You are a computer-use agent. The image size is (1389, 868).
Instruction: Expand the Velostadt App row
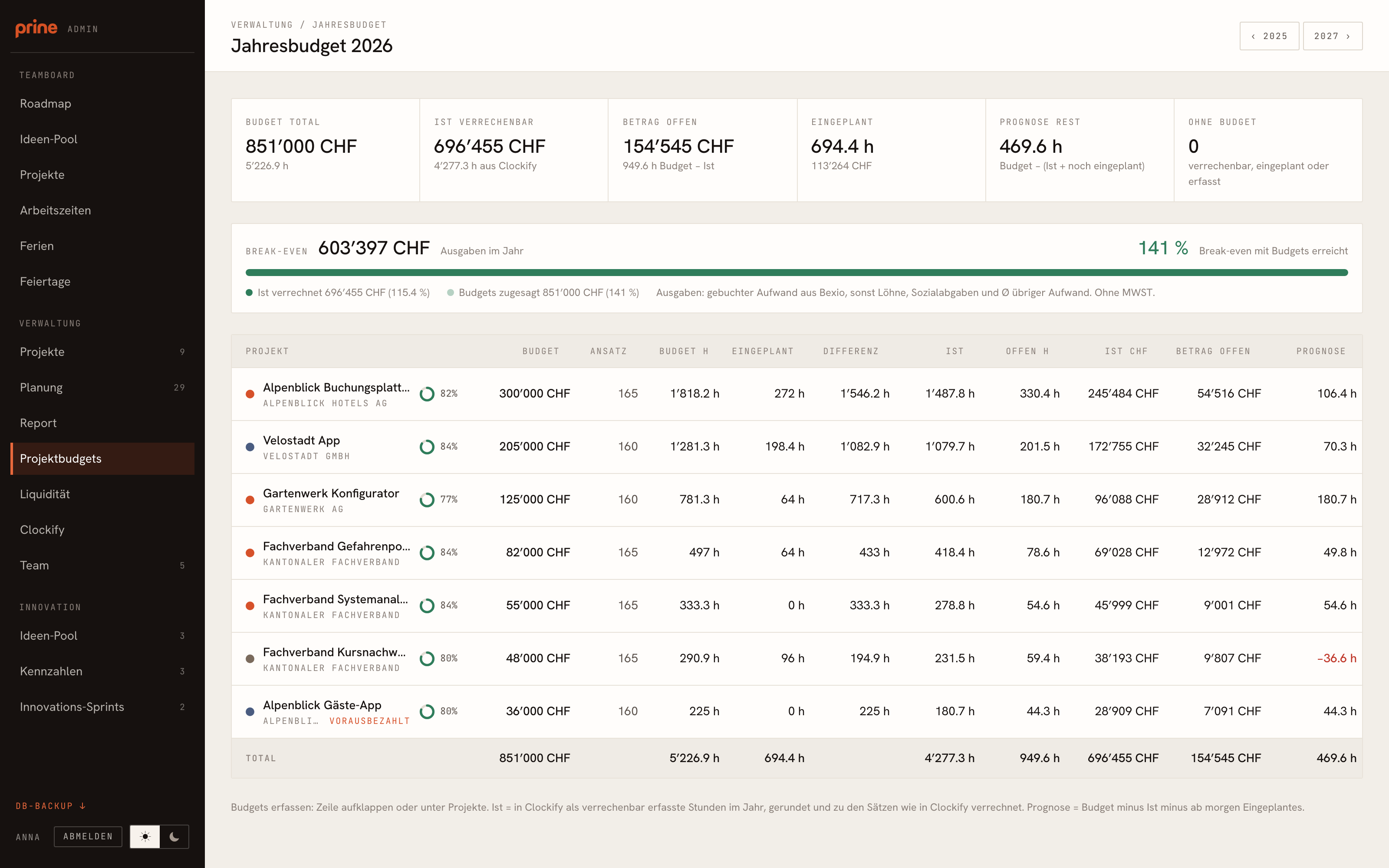click(x=797, y=447)
